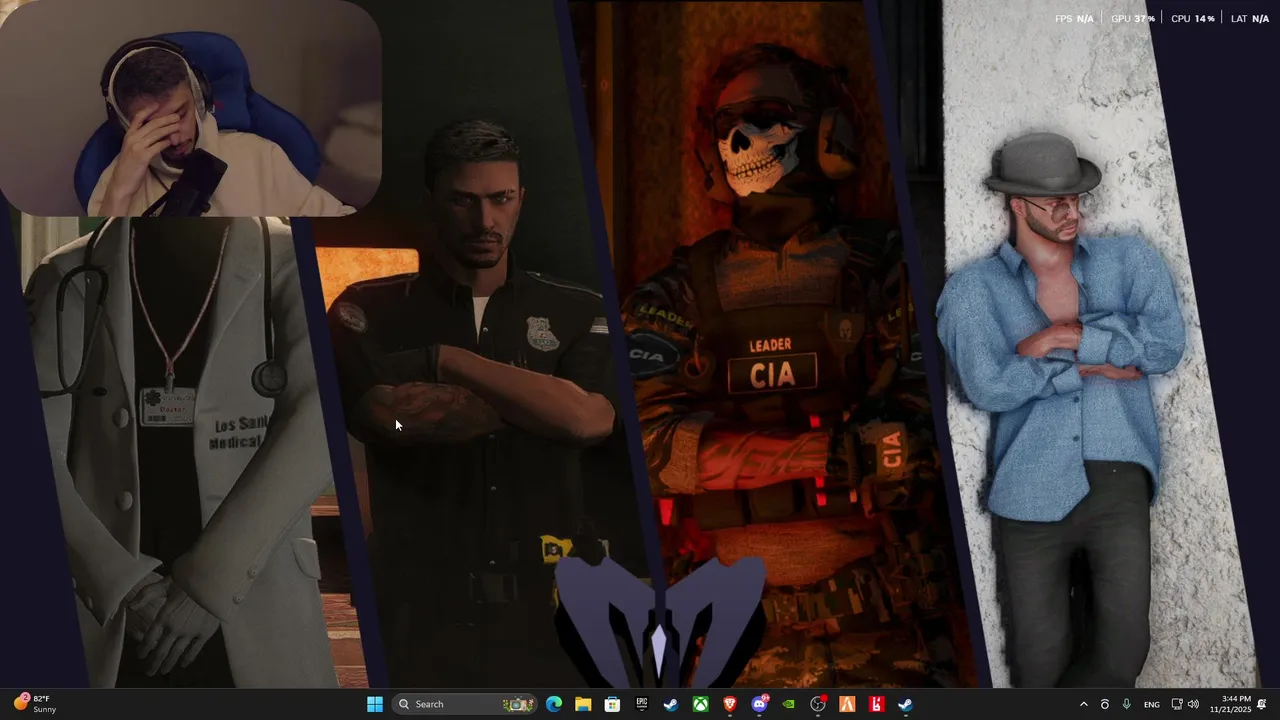Open the ENG language switcher
Viewport: 1280px width, 720px height.
(1152, 704)
